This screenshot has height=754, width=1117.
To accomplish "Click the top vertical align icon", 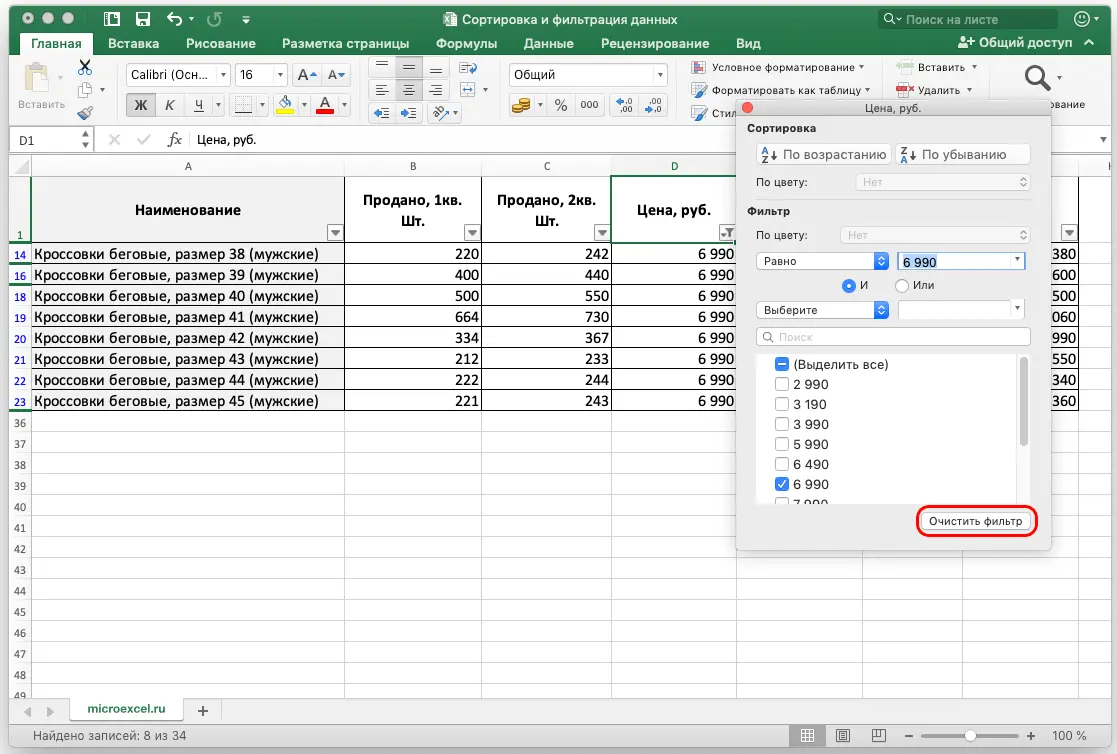I will [382, 67].
